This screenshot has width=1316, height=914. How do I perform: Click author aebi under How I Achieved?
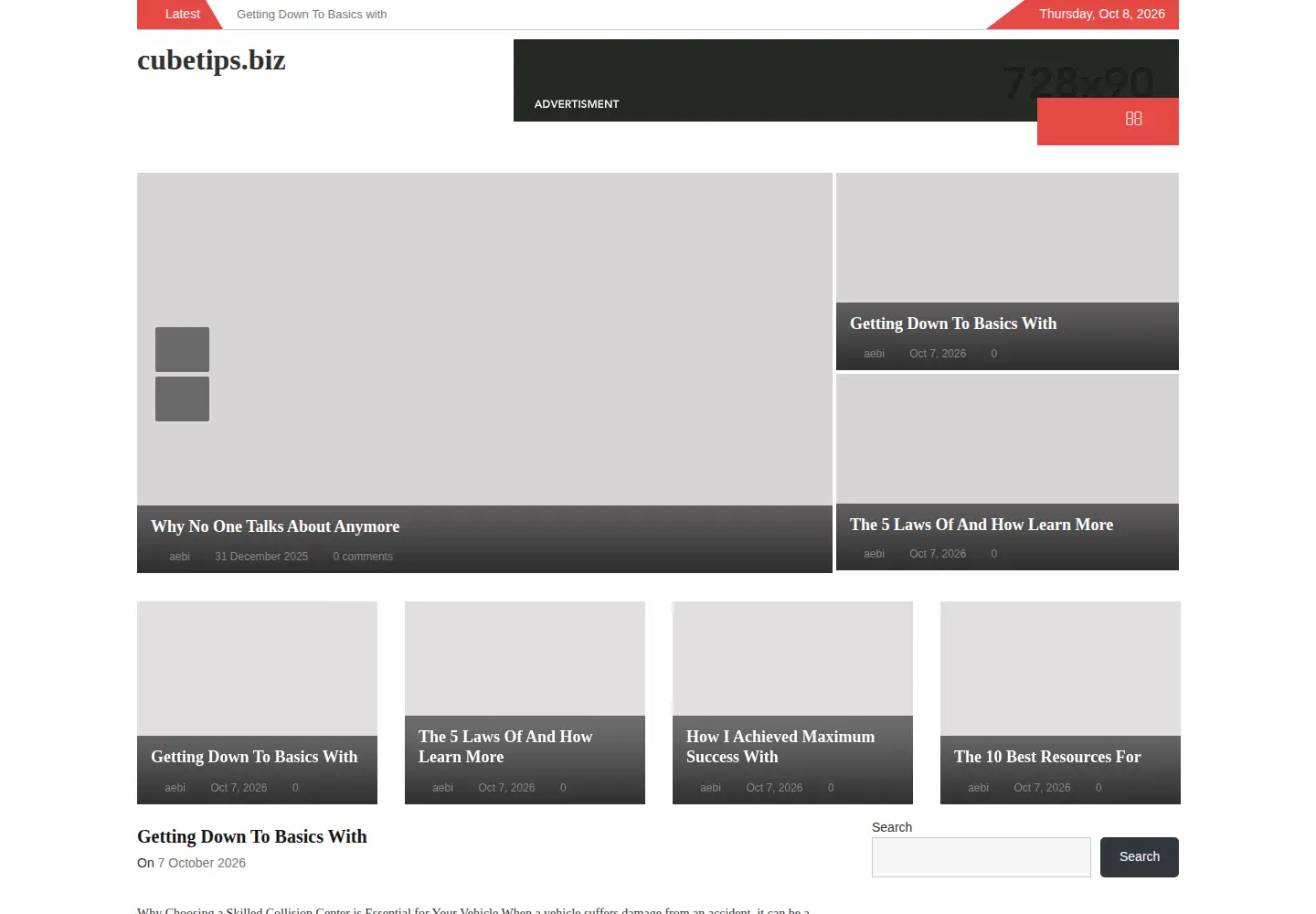tap(710, 788)
